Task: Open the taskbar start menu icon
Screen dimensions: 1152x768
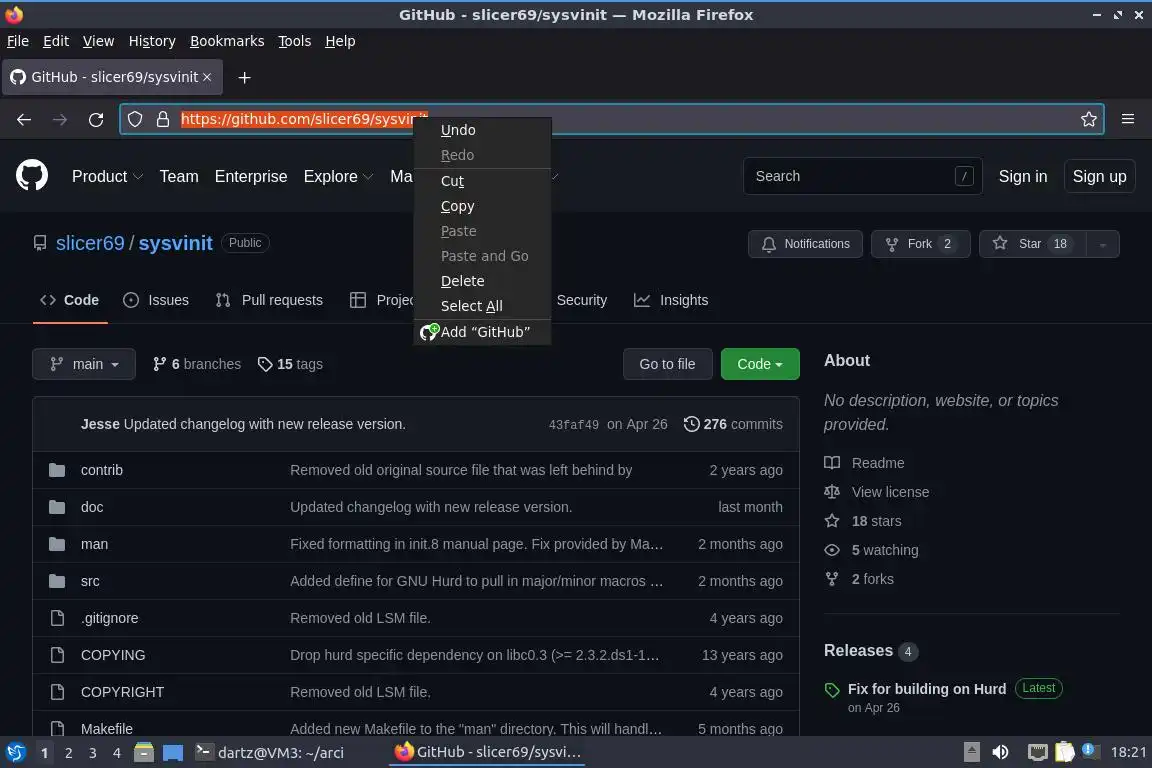Action: click(x=15, y=753)
